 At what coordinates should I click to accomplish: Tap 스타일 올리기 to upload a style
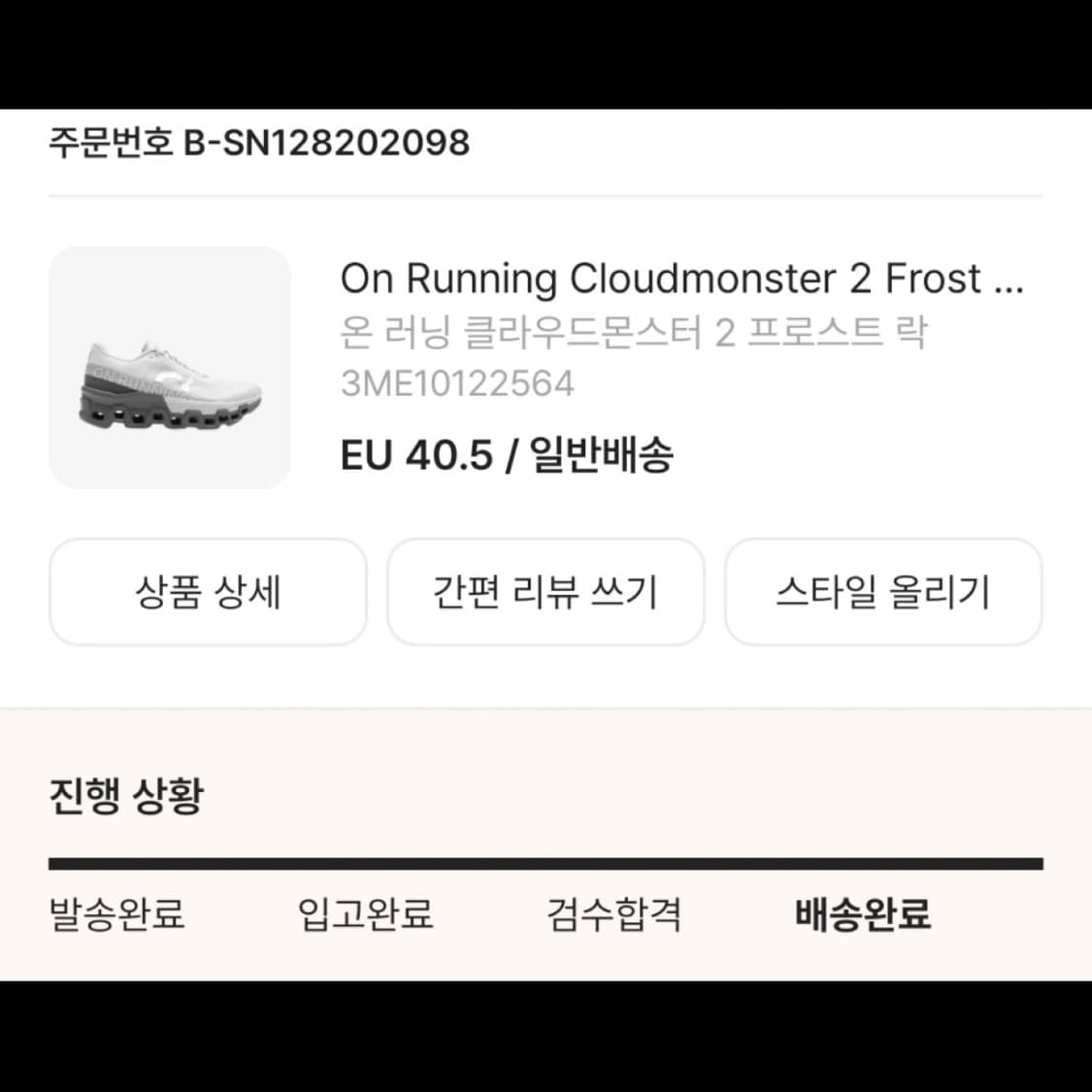coord(883,592)
